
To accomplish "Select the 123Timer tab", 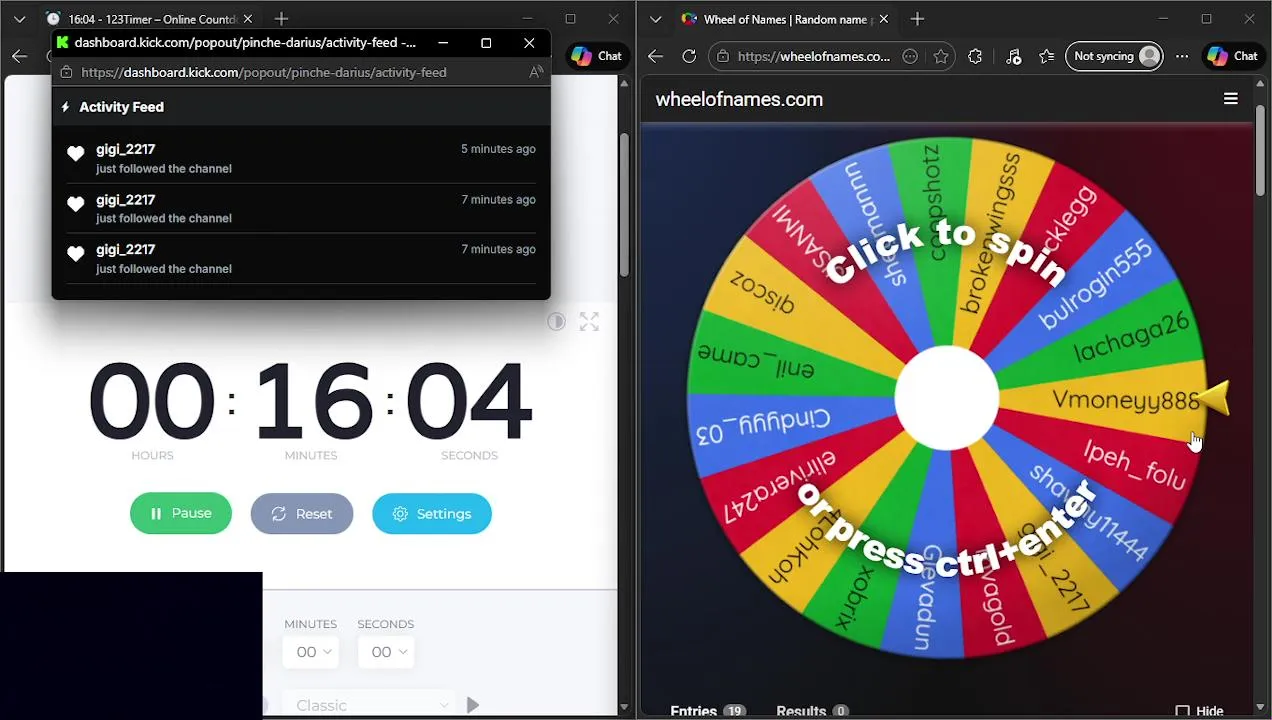I will [150, 19].
